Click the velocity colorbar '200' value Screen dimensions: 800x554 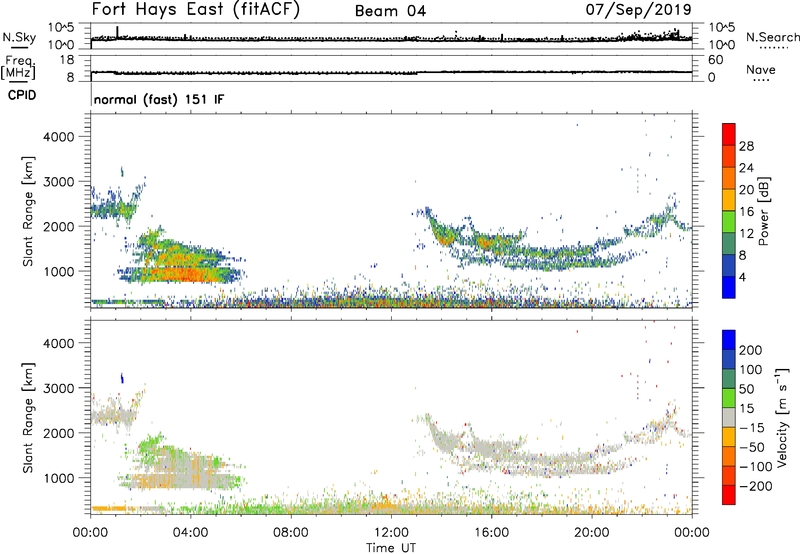[751, 350]
